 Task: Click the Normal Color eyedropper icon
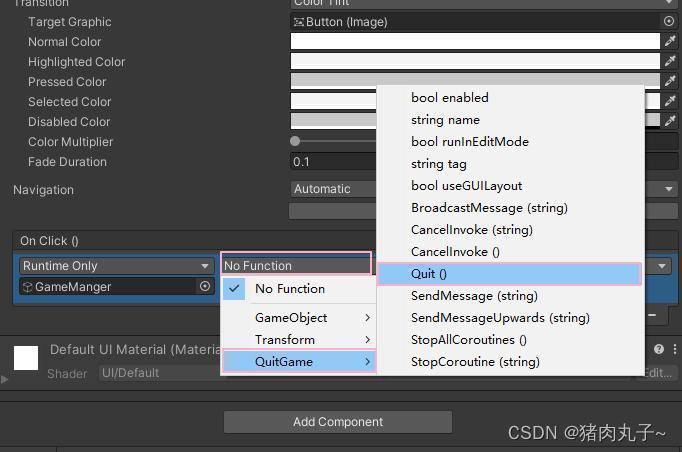coord(670,41)
